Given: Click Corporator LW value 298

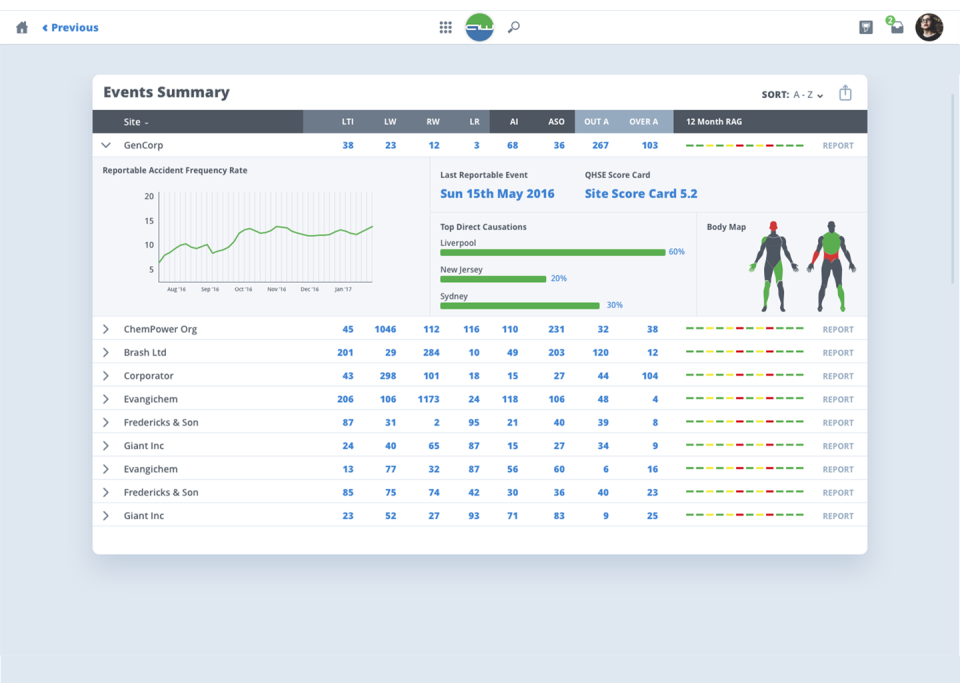Looking at the screenshot, I should coord(388,376).
